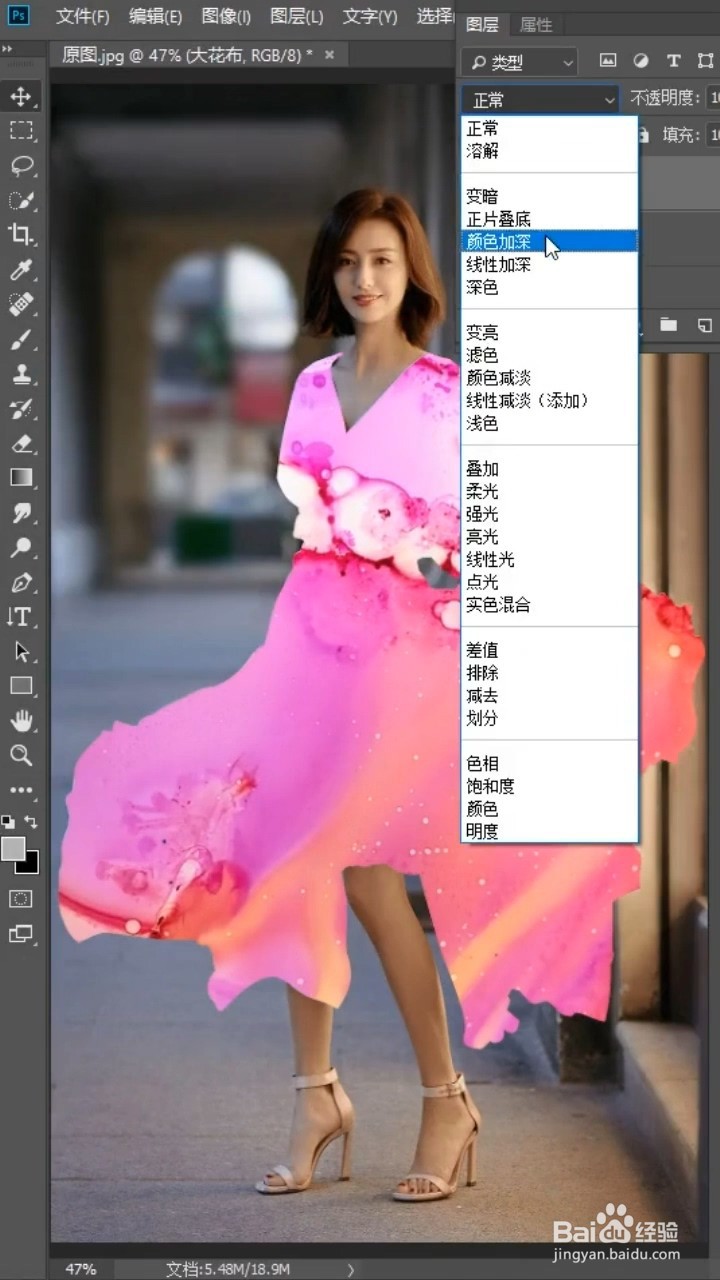Click create new group folder icon

(668, 325)
